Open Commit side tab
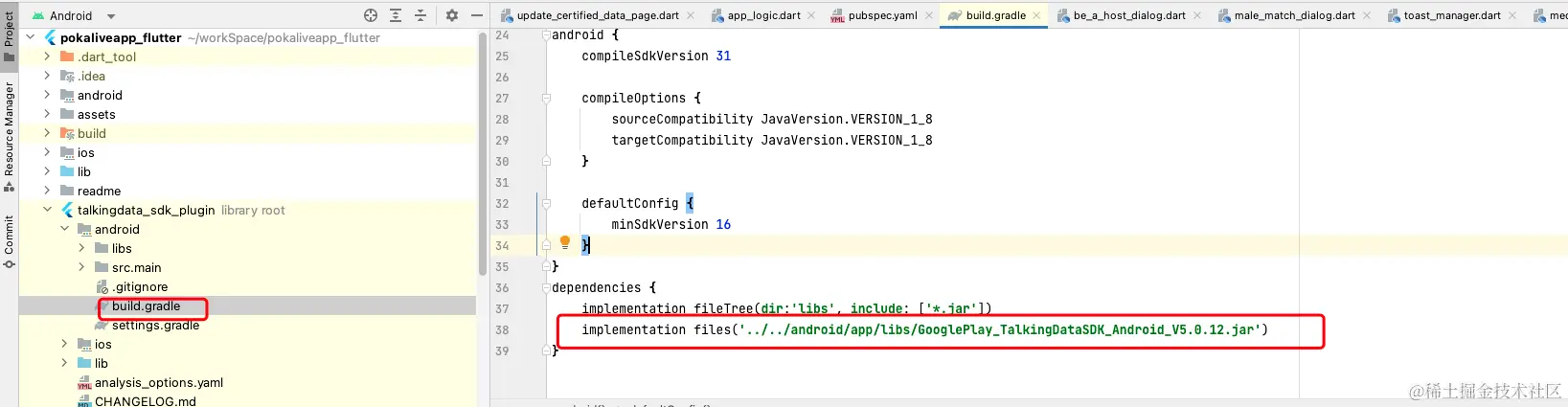Image resolution: width=1568 pixels, height=407 pixels. [x=9, y=241]
